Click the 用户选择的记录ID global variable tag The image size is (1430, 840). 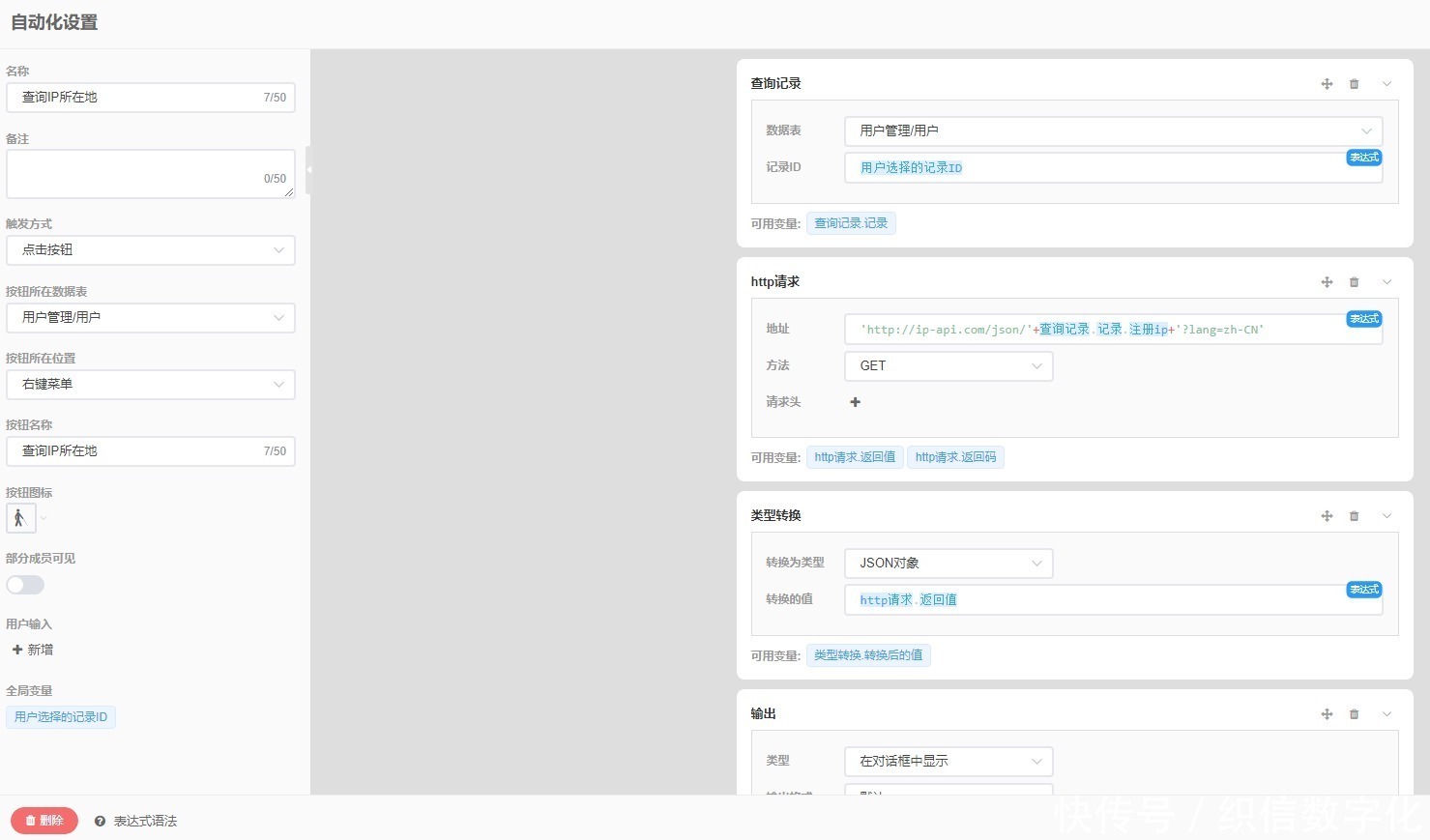(61, 717)
